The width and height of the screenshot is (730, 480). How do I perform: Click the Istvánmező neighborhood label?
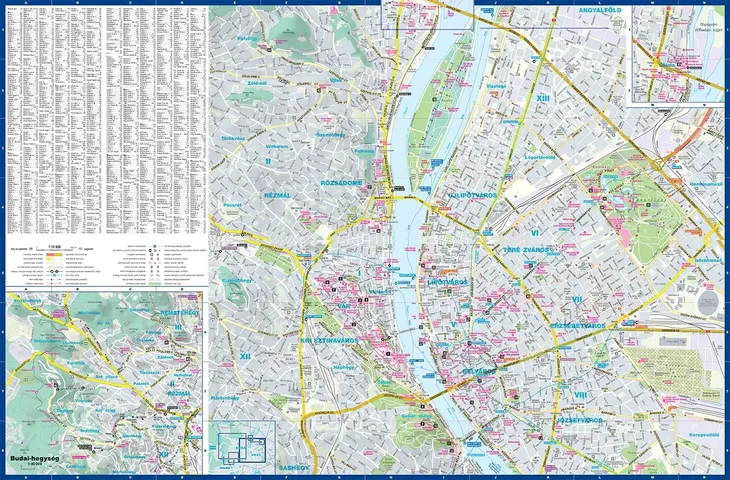click(708, 260)
